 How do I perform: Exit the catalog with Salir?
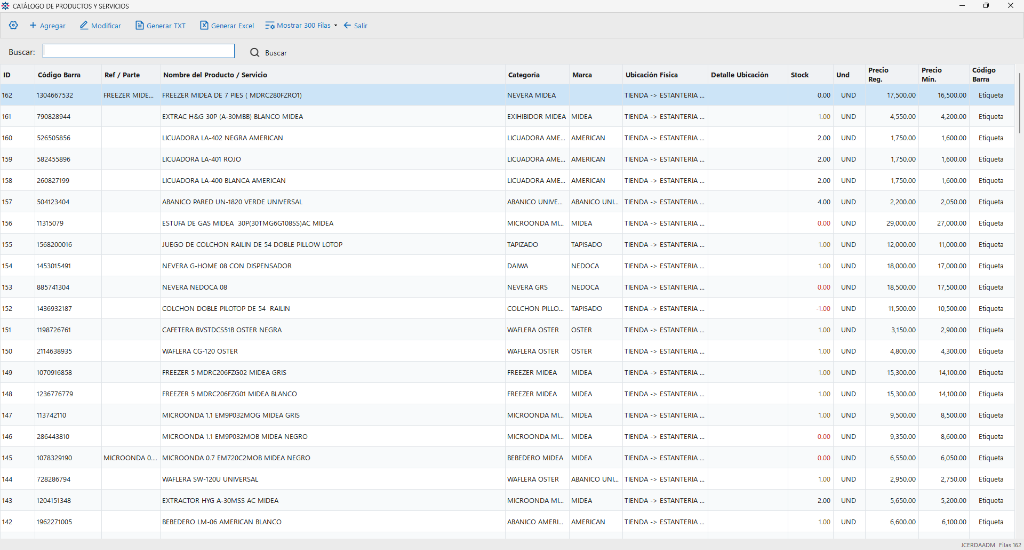click(355, 25)
